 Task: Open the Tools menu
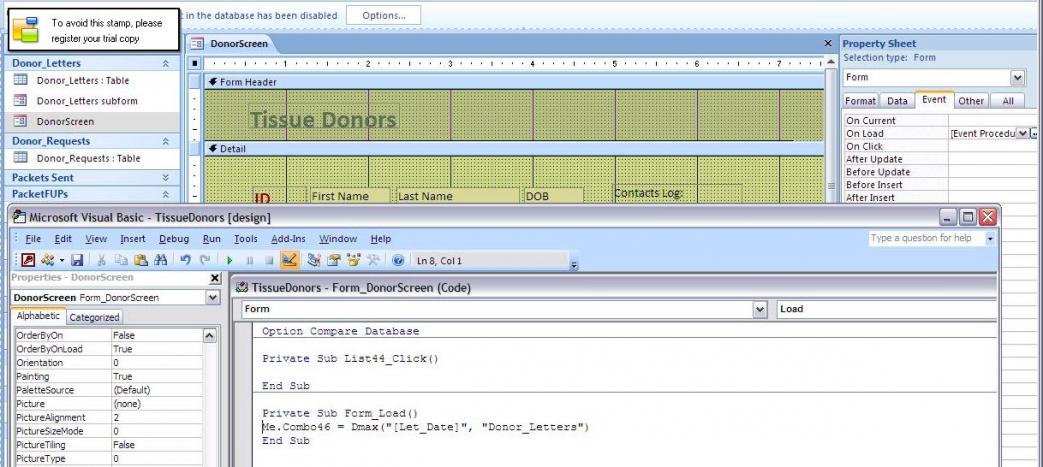[246, 239]
